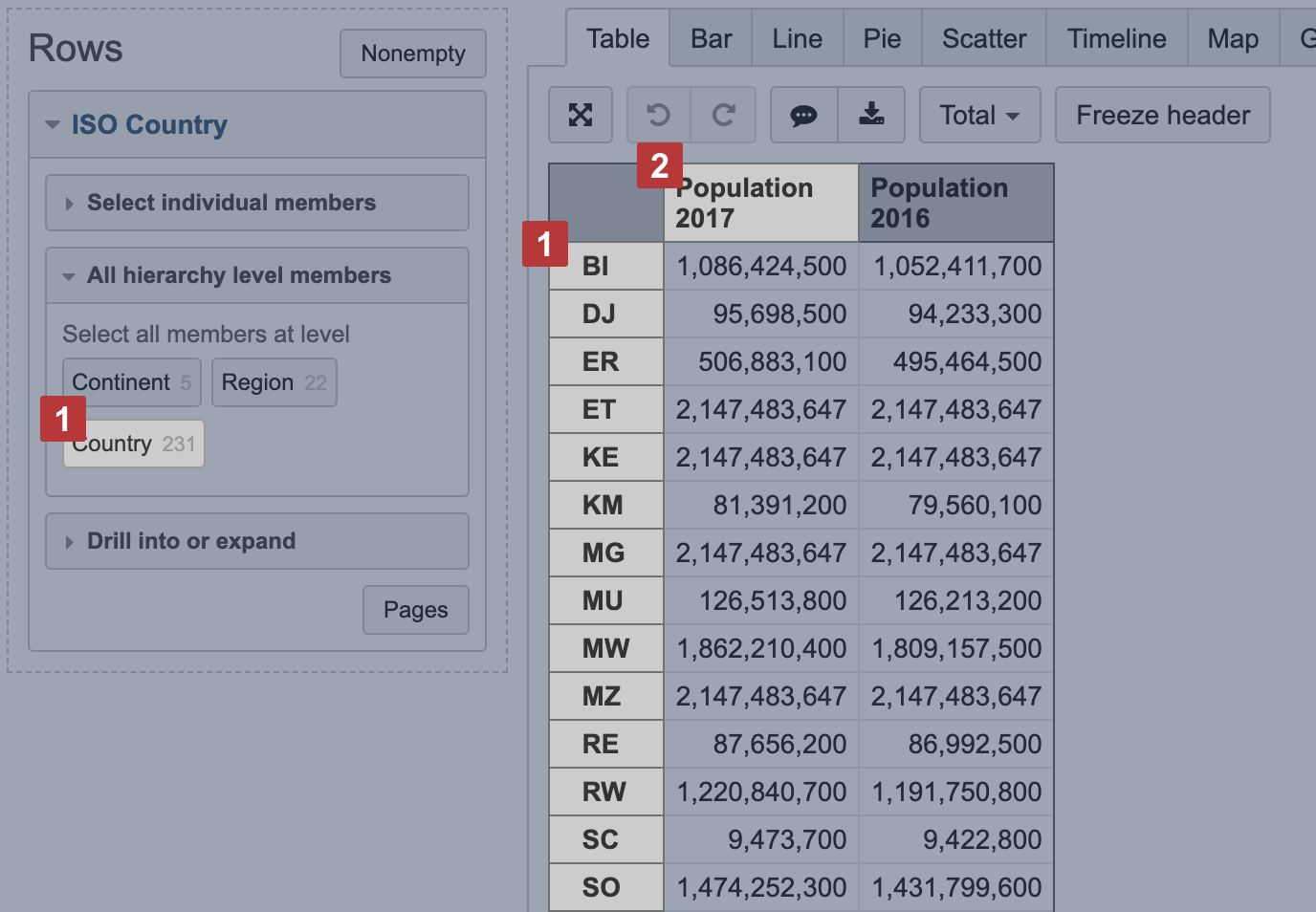1316x912 pixels.
Task: Open the comment speech bubble icon
Action: pos(803,115)
